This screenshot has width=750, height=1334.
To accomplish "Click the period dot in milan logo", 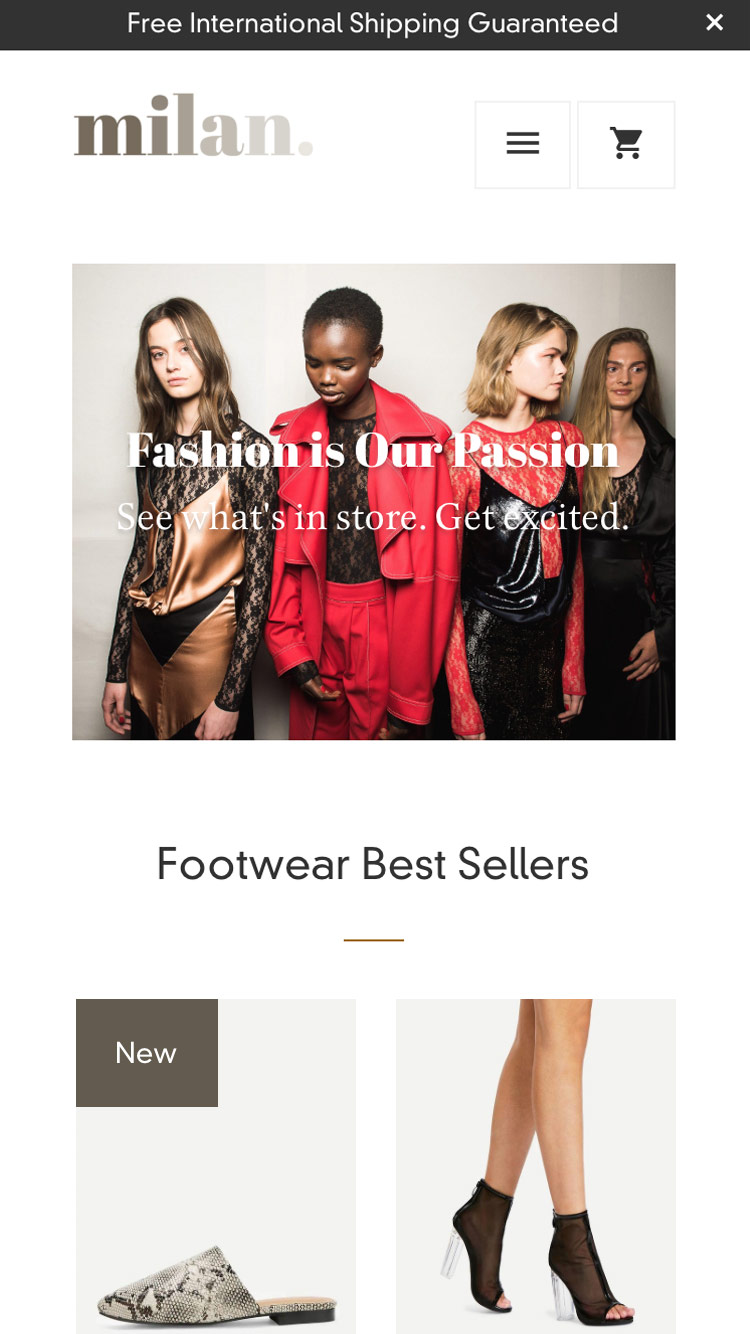I will pos(305,148).
